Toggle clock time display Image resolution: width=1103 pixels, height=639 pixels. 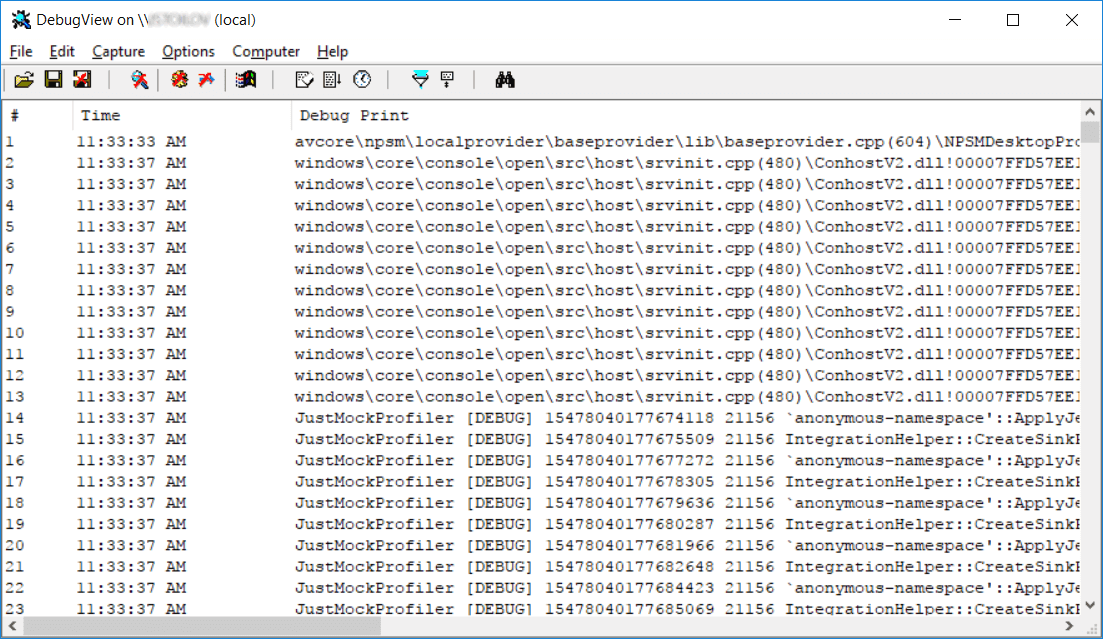click(363, 80)
